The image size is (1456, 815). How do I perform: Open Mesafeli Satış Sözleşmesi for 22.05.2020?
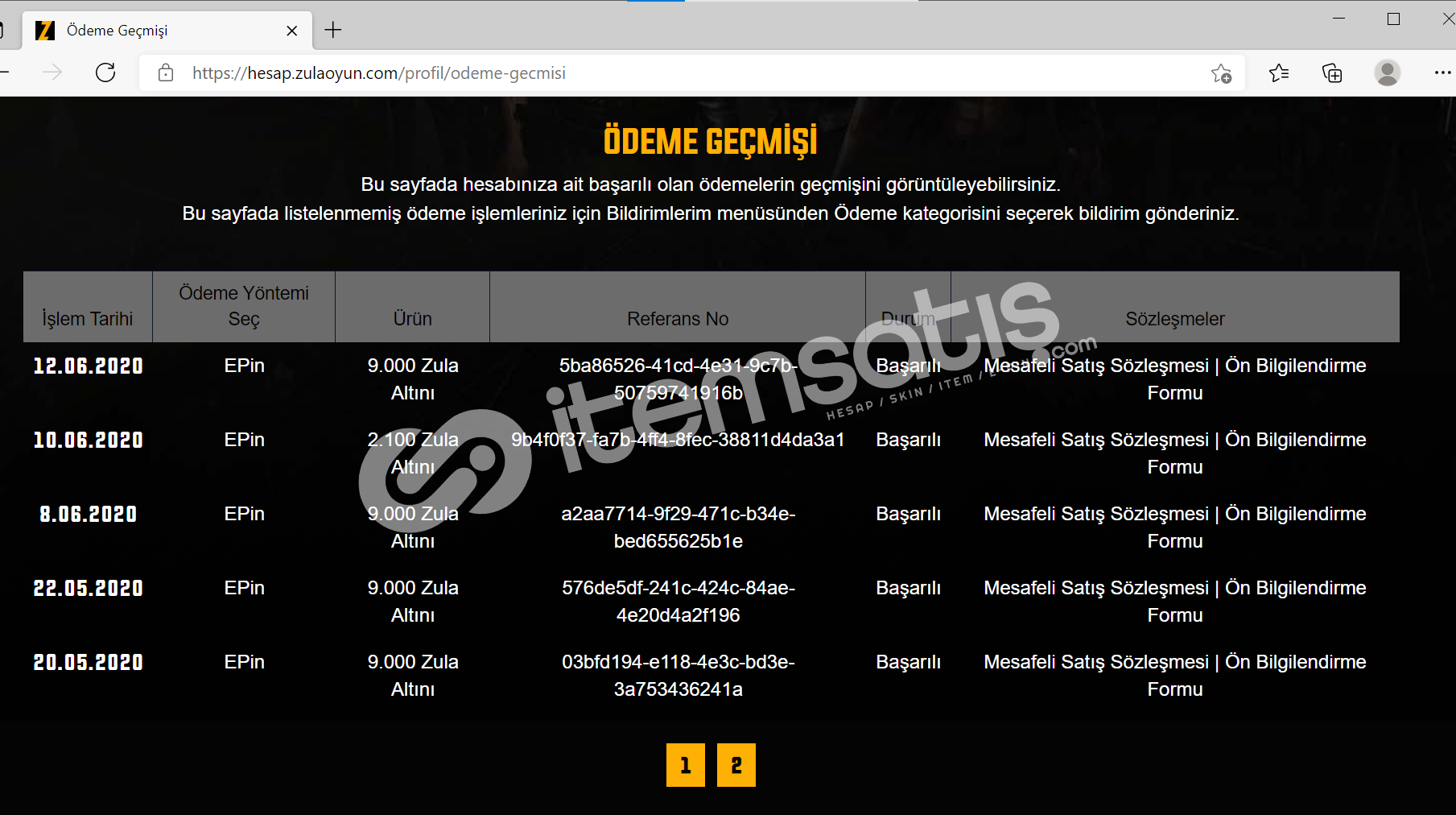[x=1096, y=588]
